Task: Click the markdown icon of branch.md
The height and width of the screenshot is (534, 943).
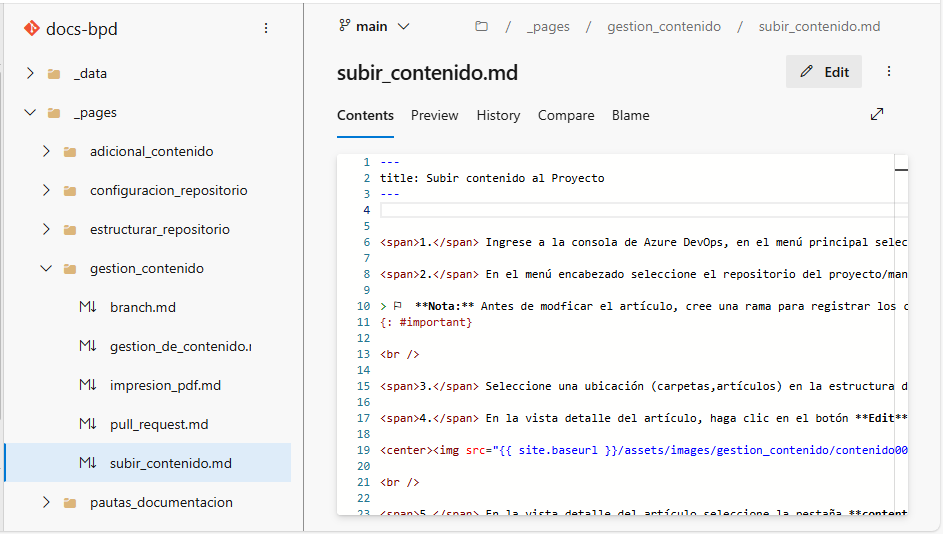Action: [88, 307]
